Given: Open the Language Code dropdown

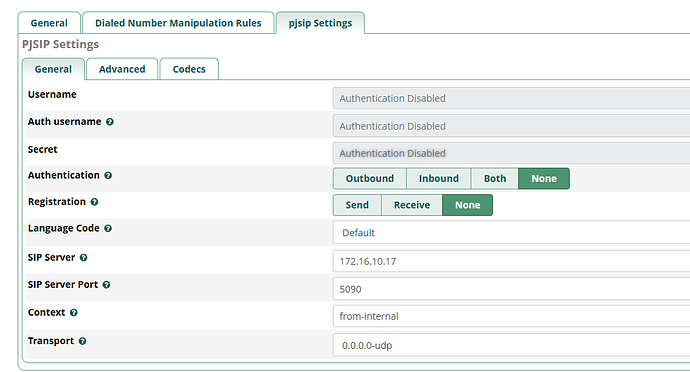Looking at the screenshot, I should [x=511, y=232].
